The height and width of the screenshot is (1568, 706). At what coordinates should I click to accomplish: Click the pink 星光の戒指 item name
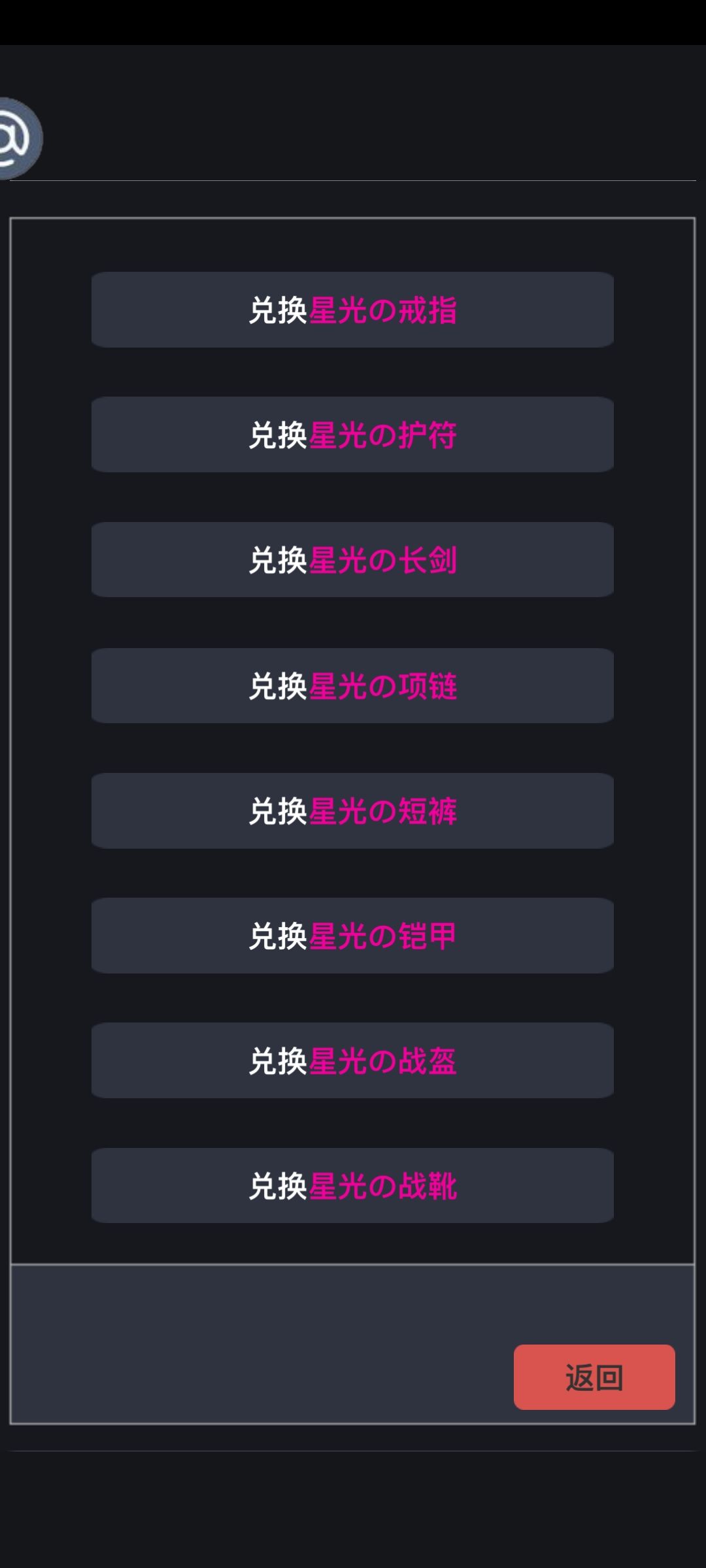pyautogui.click(x=383, y=310)
